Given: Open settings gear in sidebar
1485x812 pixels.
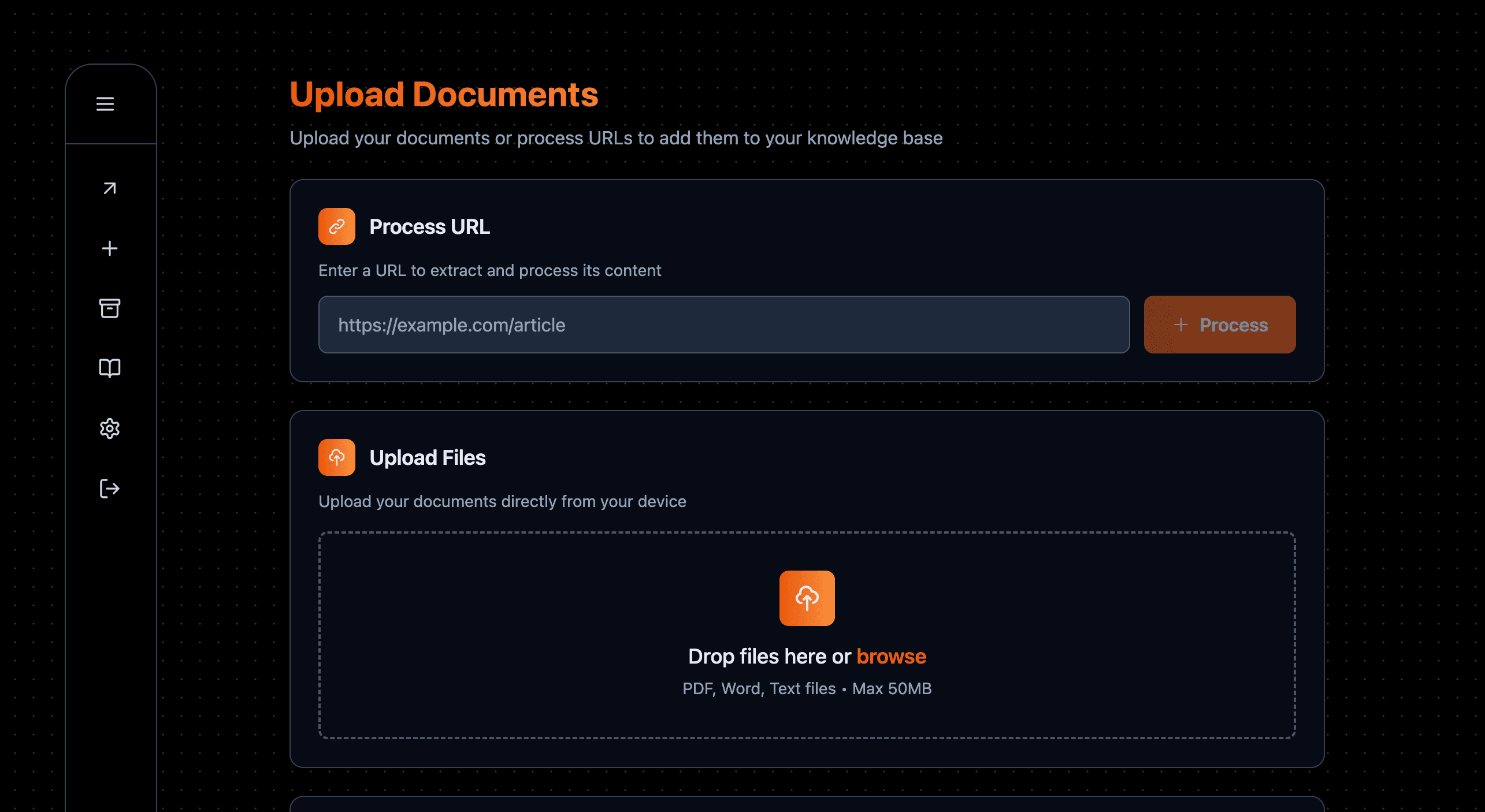Looking at the screenshot, I should [109, 429].
